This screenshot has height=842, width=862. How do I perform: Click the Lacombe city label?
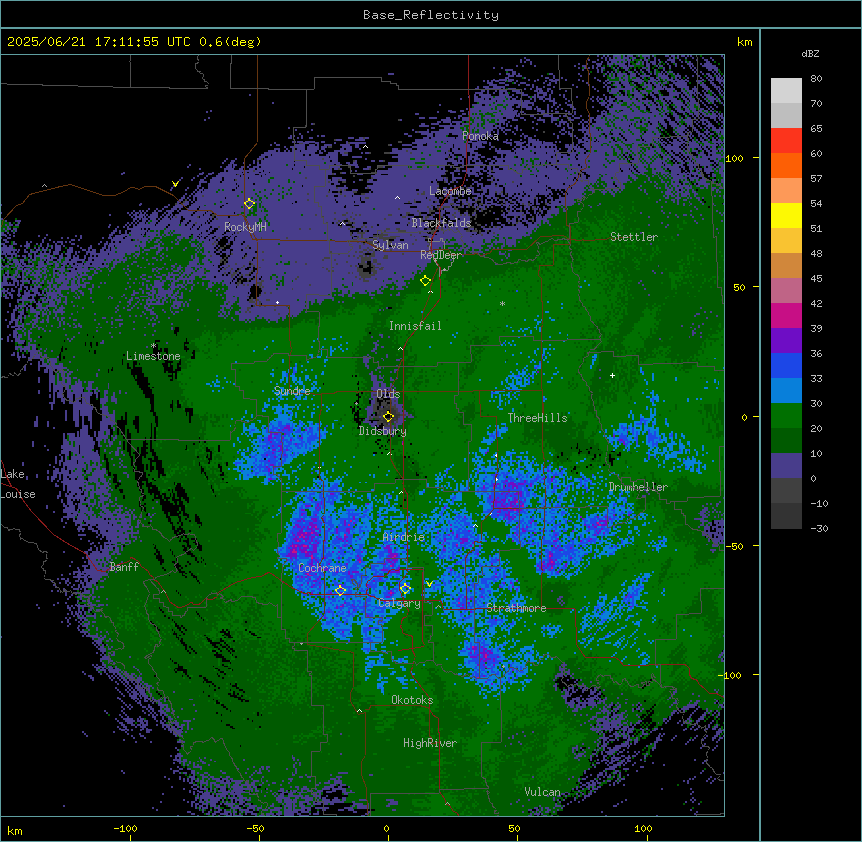click(x=450, y=191)
